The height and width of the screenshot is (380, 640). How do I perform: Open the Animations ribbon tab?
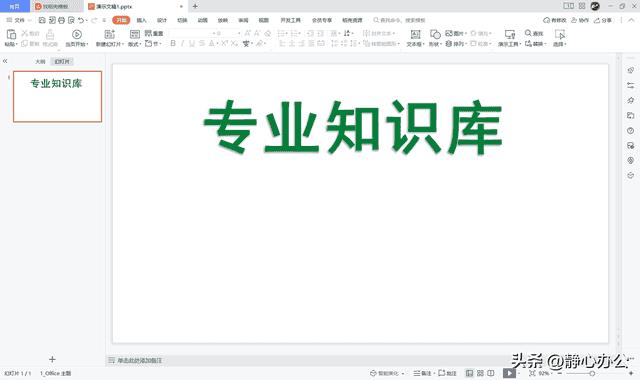tap(202, 20)
